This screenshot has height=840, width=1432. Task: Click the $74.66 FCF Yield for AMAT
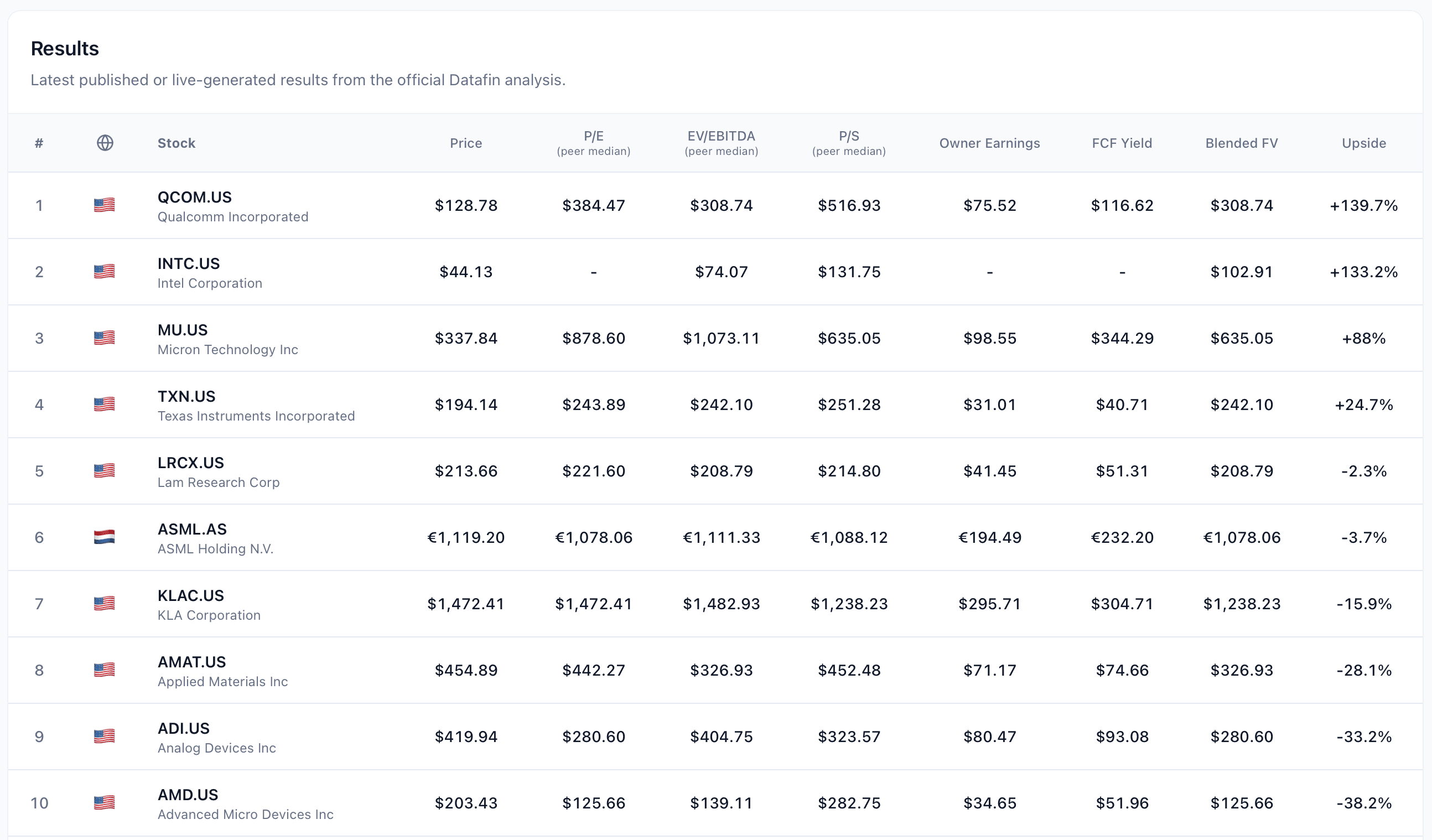1122,670
